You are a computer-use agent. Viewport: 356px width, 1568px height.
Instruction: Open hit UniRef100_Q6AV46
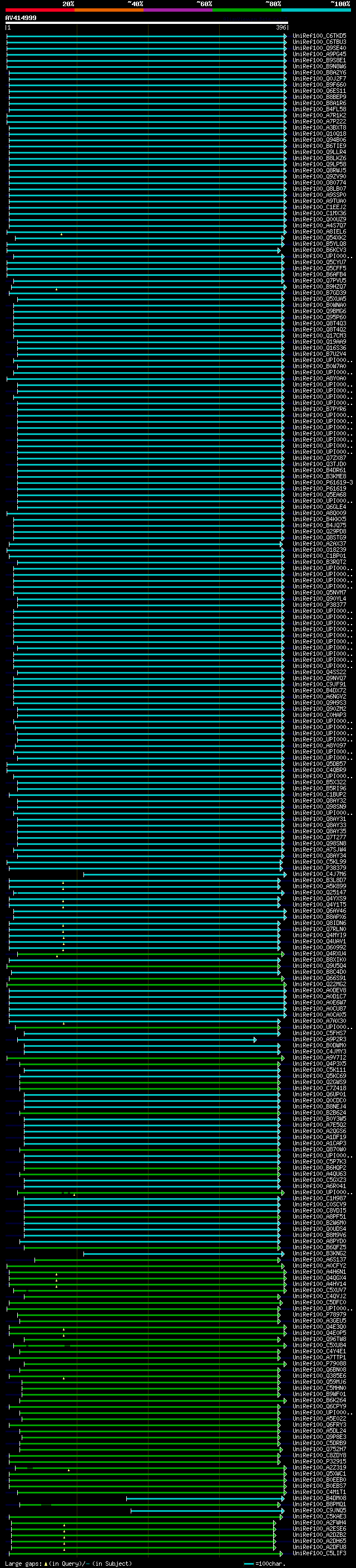[x=319, y=911]
